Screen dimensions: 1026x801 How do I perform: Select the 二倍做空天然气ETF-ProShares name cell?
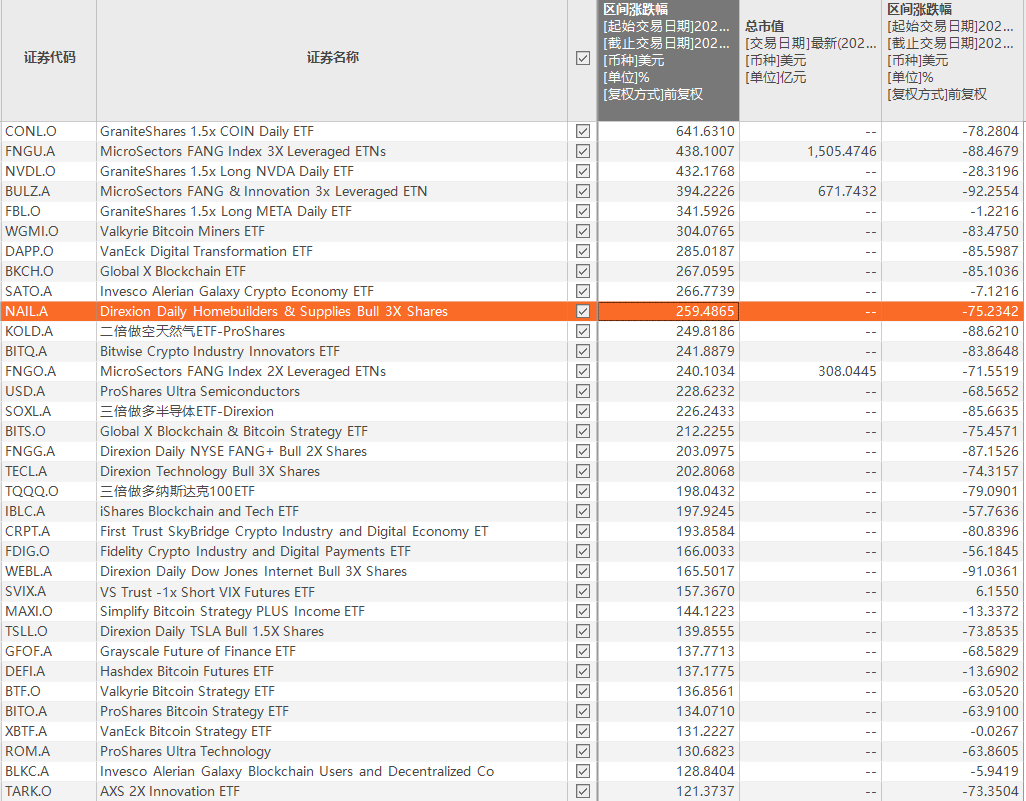coord(192,331)
